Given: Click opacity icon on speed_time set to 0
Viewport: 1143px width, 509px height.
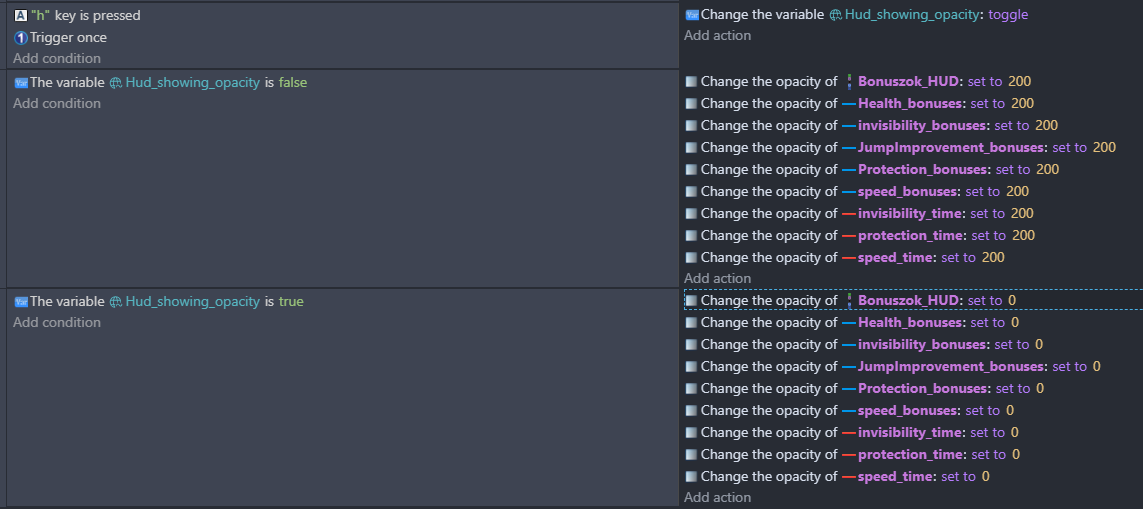Looking at the screenshot, I should point(692,476).
